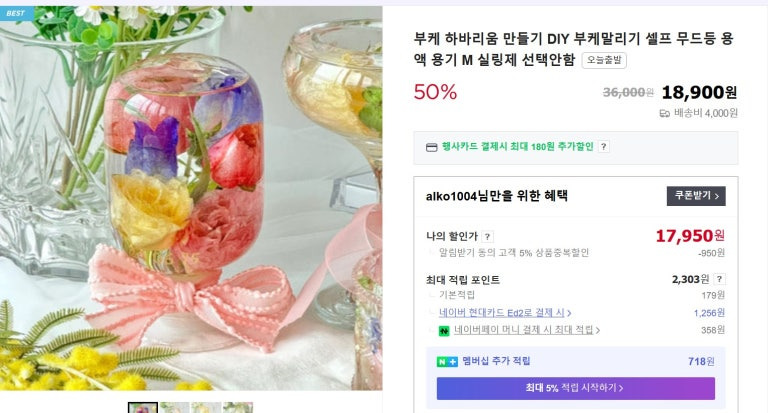Select the second product thumbnail
773x413 pixels.
175,408
